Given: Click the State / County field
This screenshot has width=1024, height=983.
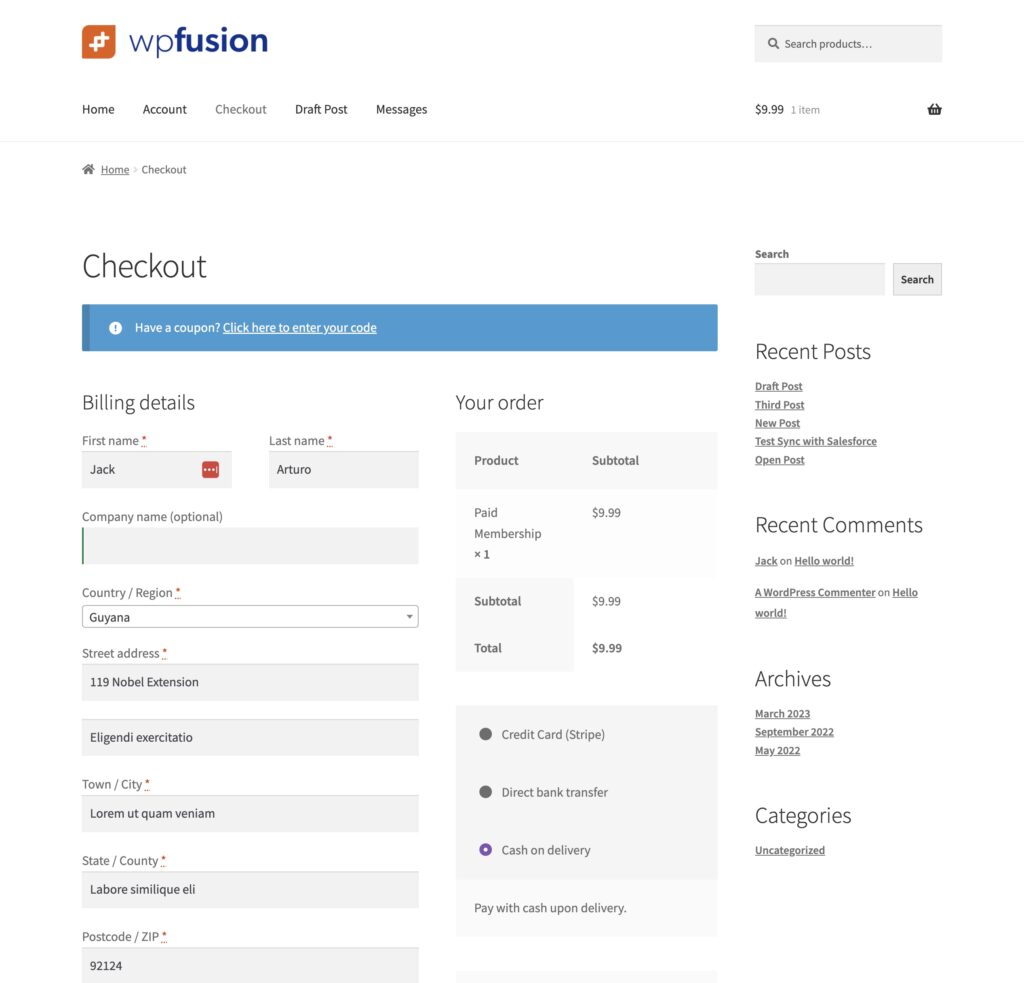Looking at the screenshot, I should point(250,890).
